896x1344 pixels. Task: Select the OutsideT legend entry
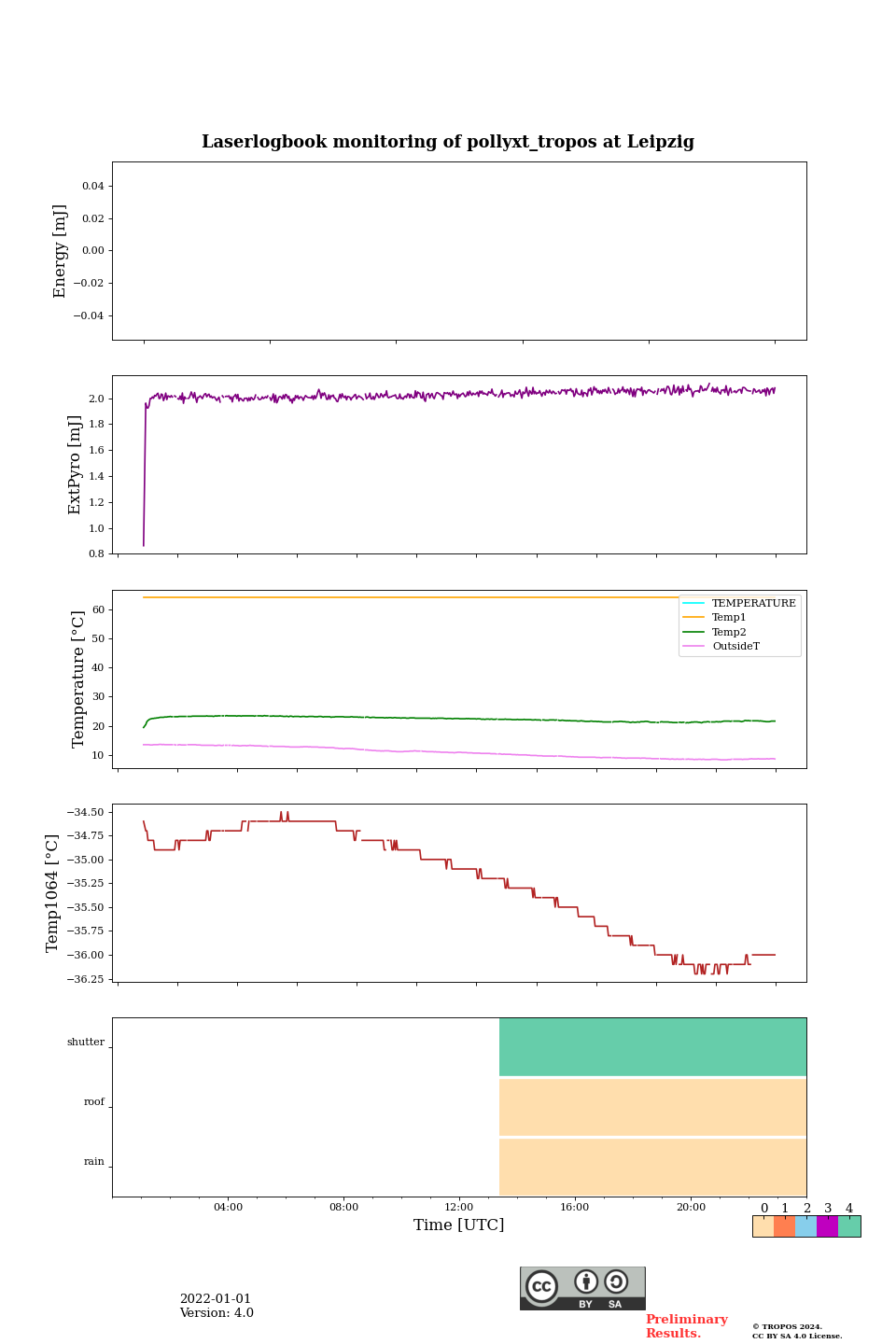(735, 647)
